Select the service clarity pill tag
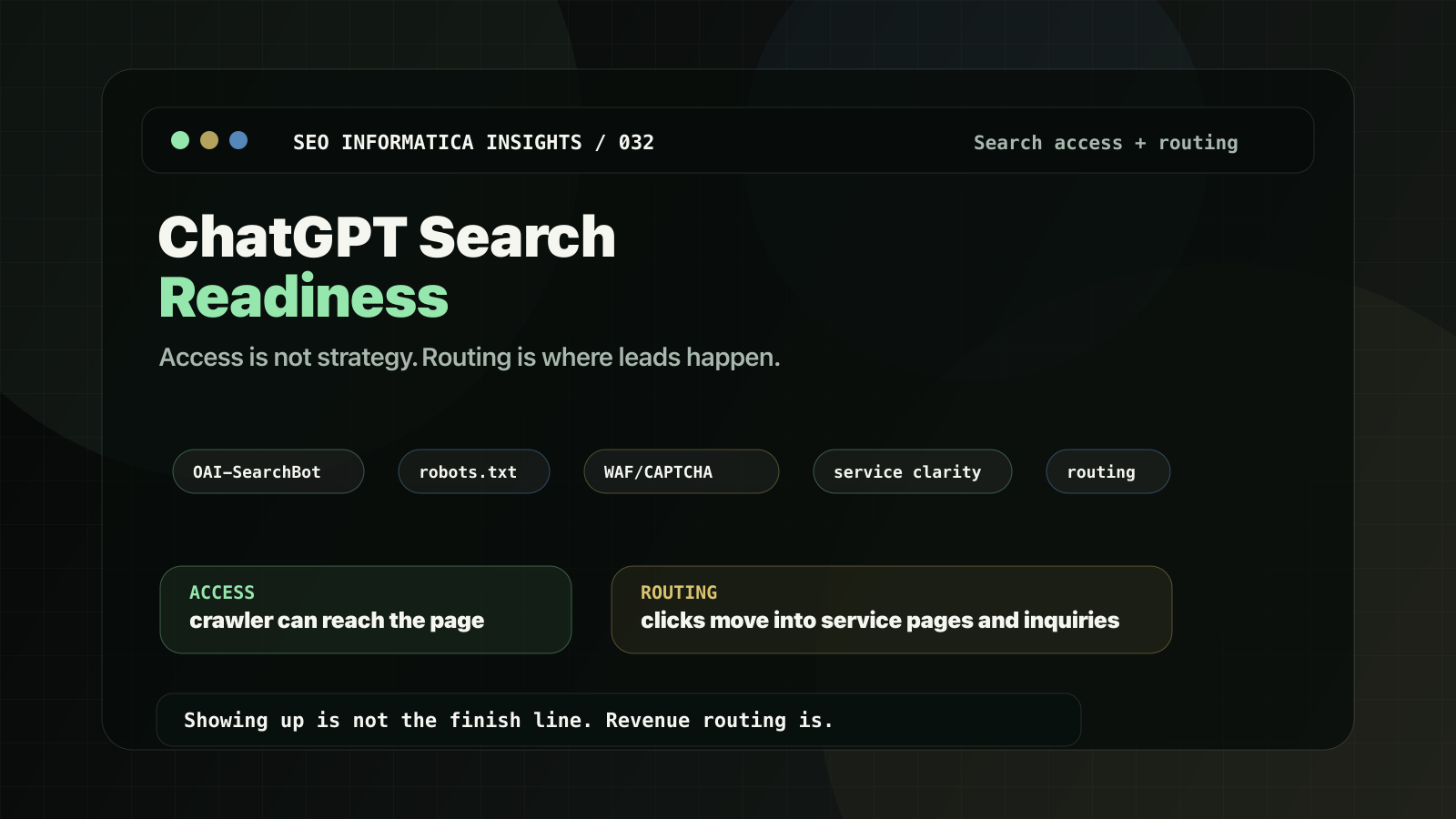1456x819 pixels. (913, 471)
